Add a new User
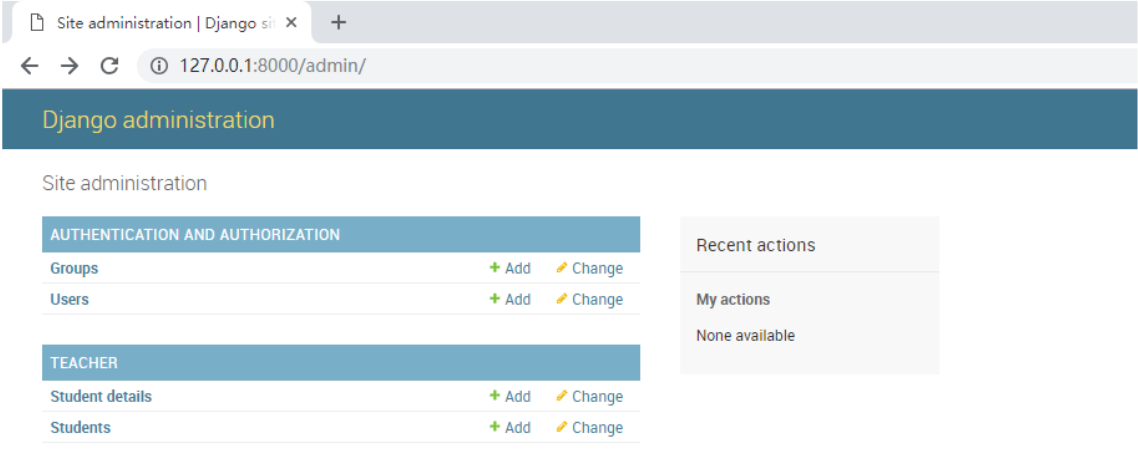 pyautogui.click(x=510, y=299)
